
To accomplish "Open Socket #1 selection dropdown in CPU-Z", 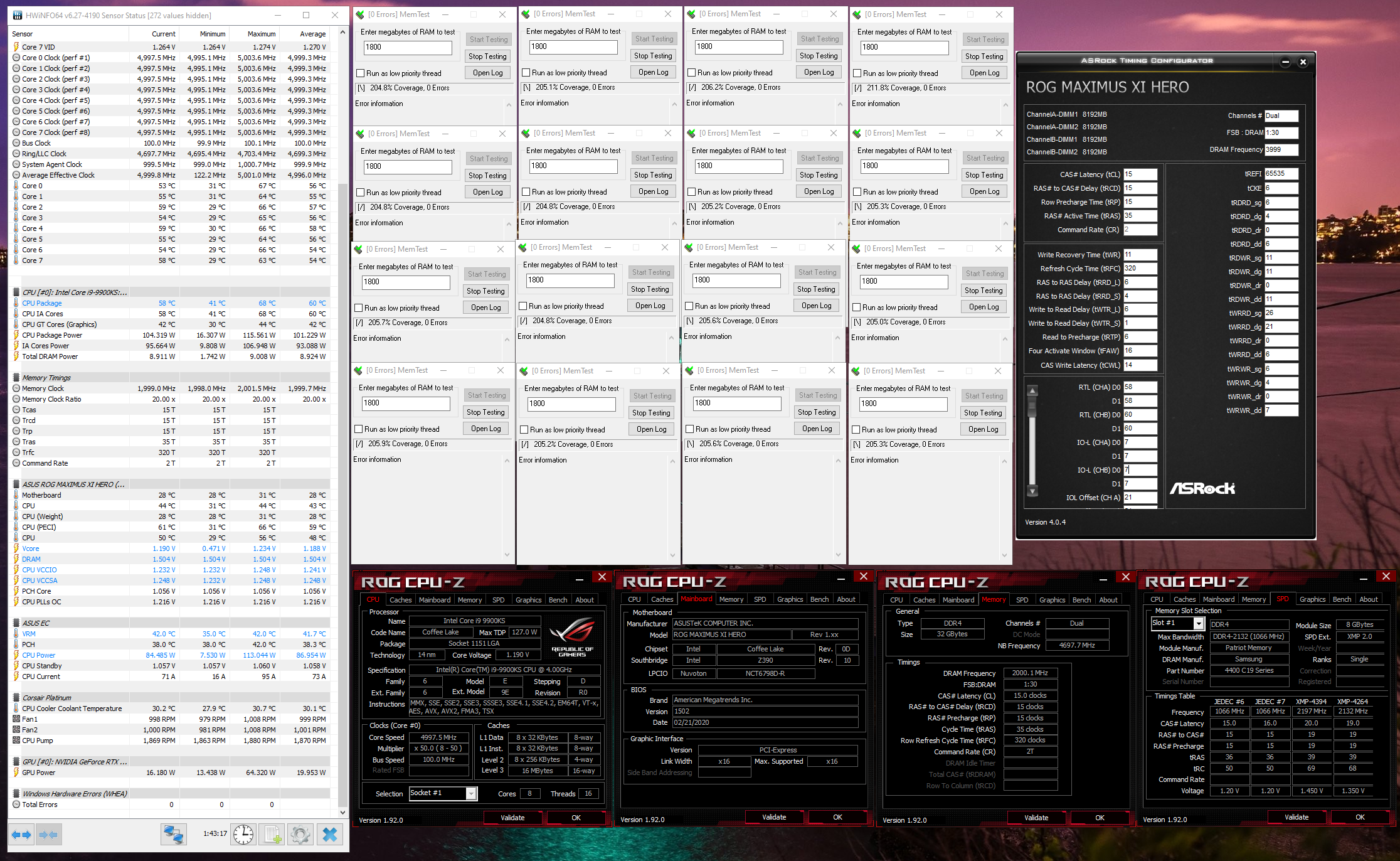I will [471, 794].
